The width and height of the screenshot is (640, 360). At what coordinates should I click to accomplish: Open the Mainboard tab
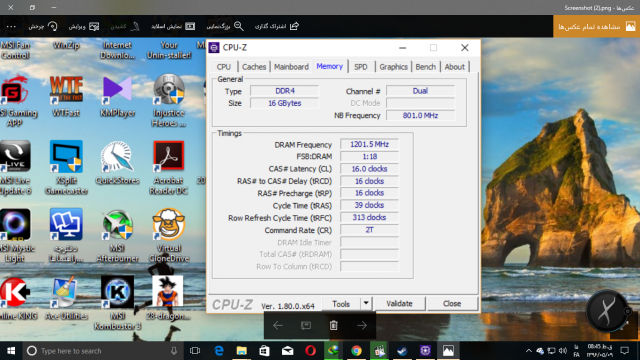(291, 67)
